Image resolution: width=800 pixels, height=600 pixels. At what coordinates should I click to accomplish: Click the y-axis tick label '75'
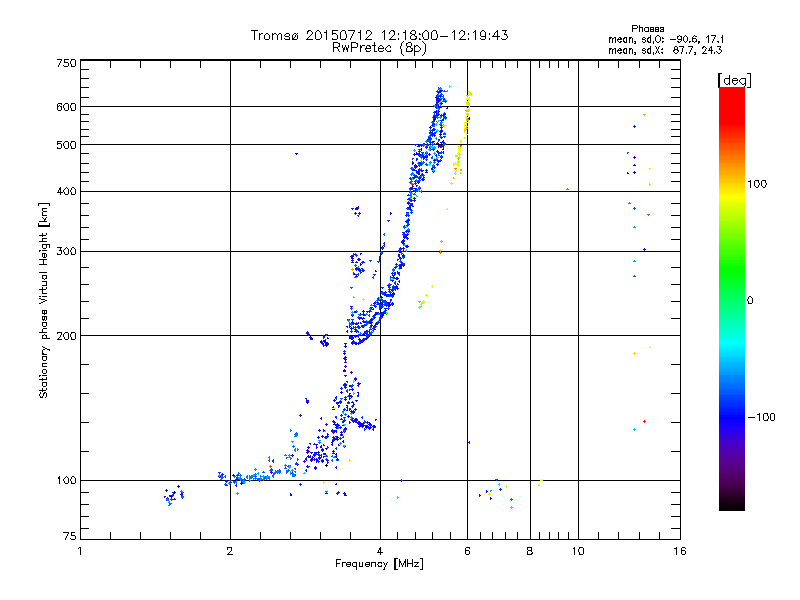click(x=70, y=536)
